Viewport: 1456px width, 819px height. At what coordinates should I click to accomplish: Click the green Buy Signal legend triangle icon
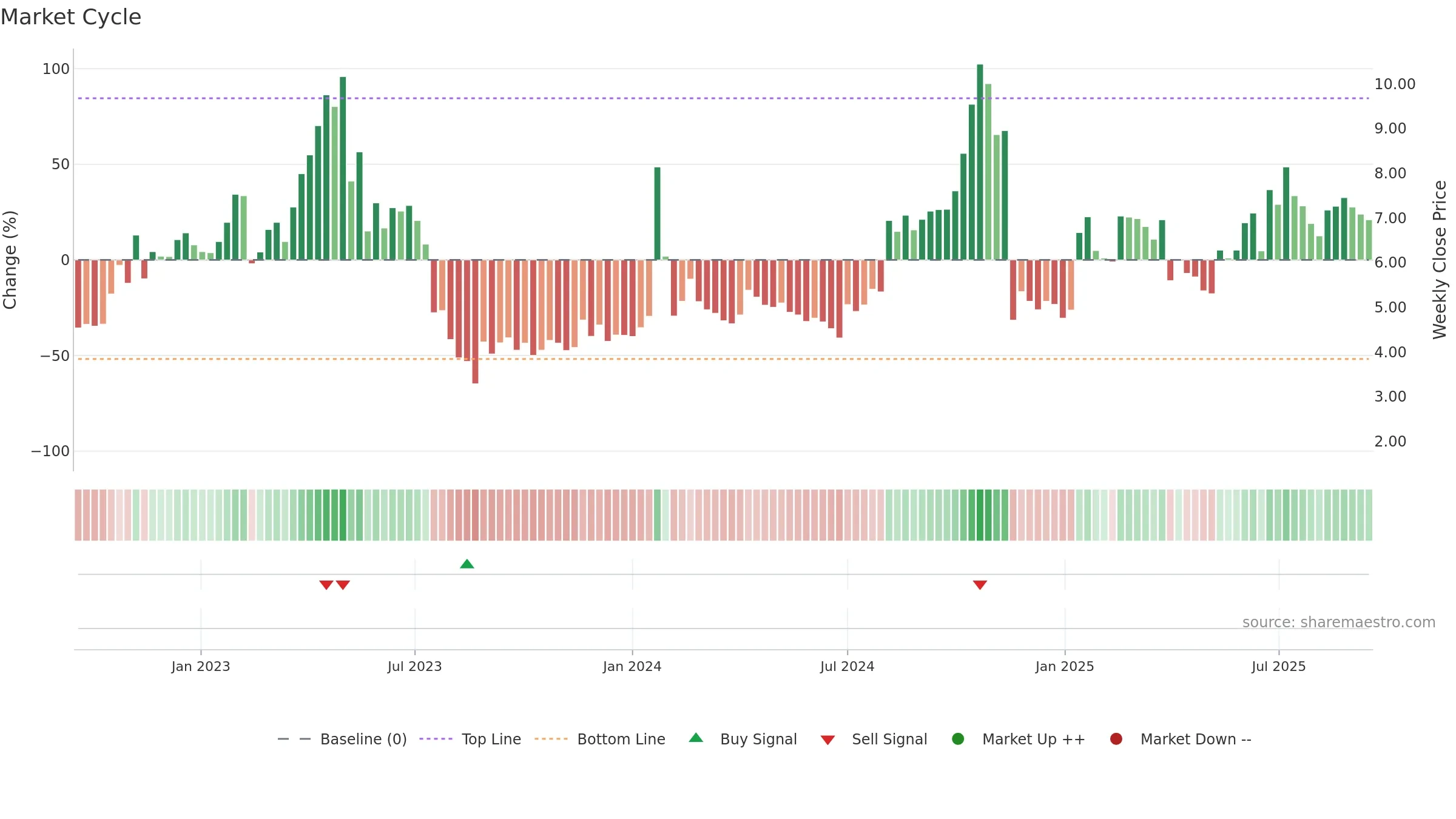click(696, 738)
